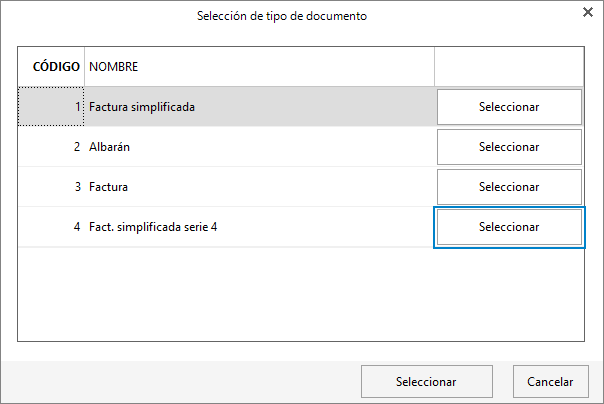Click Seleccionar for Factura simplificada row
Screen dimensions: 604x404
[509, 107]
